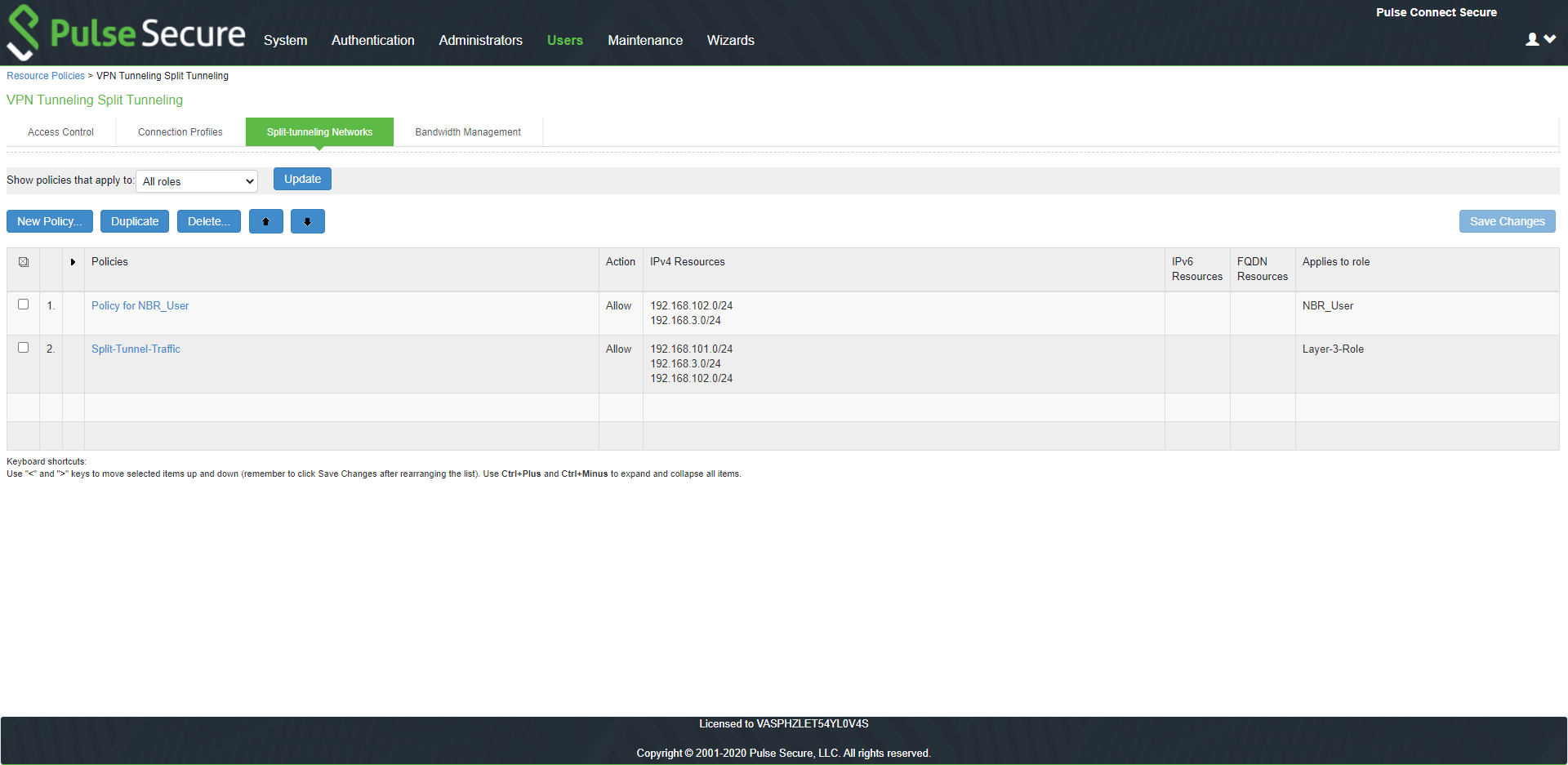Click 192.168.101.0/24 in Split-Tunnel-Traffic row
Image resolution: width=1568 pixels, height=765 pixels.
(692, 349)
